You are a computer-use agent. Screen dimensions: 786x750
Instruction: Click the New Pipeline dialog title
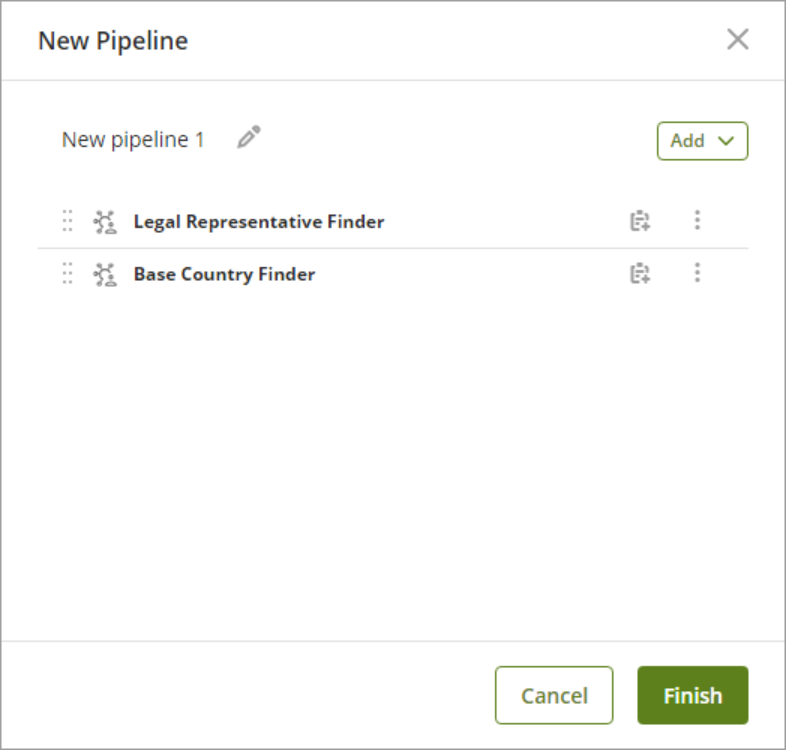113,41
